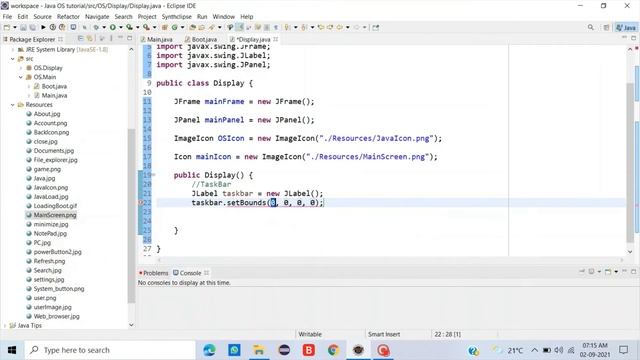
Task: Open WhatsApp from the taskbar
Action: point(234,350)
